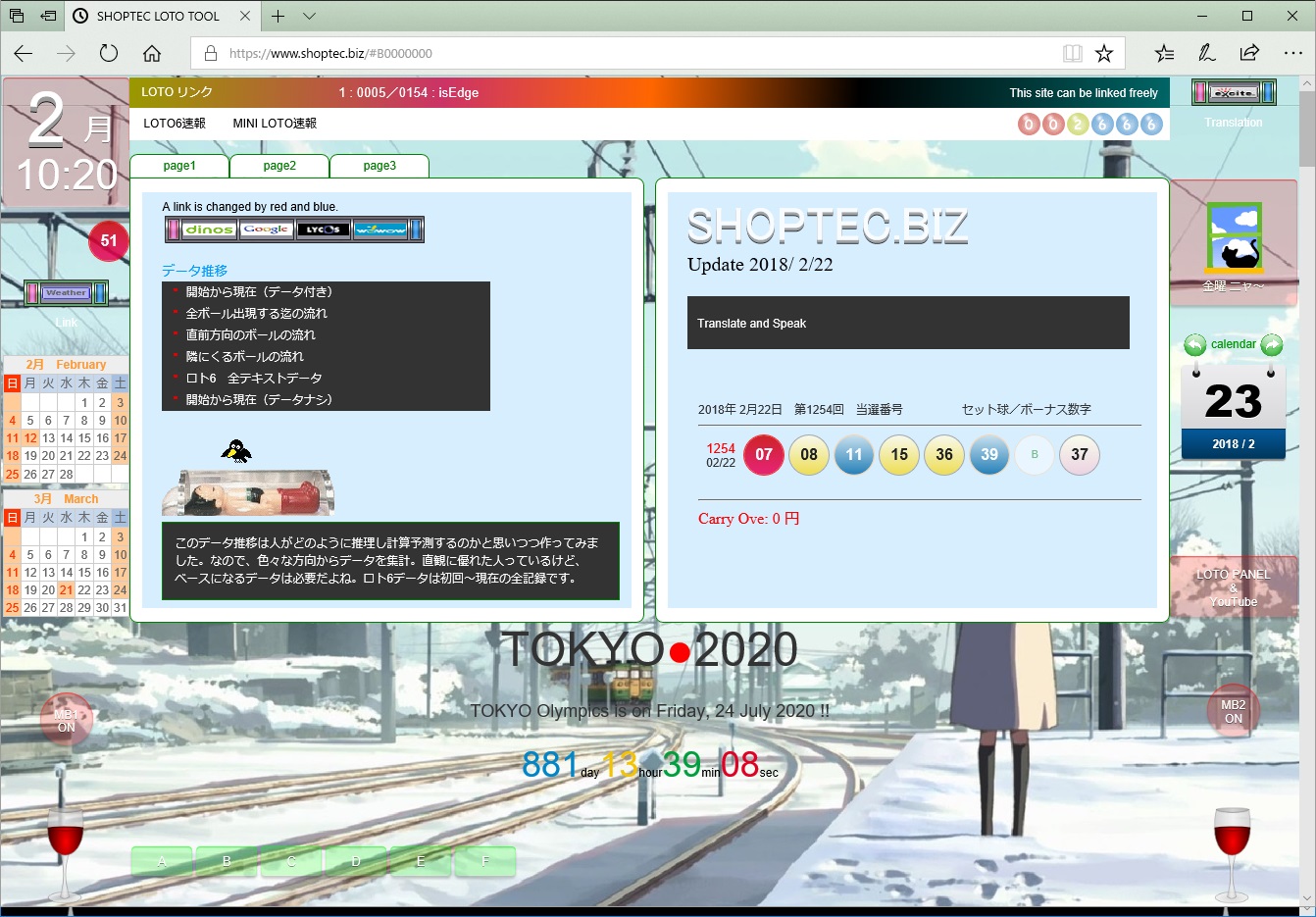The image size is (1316, 917).
Task: Switch to the page3 tab
Action: coord(380,166)
